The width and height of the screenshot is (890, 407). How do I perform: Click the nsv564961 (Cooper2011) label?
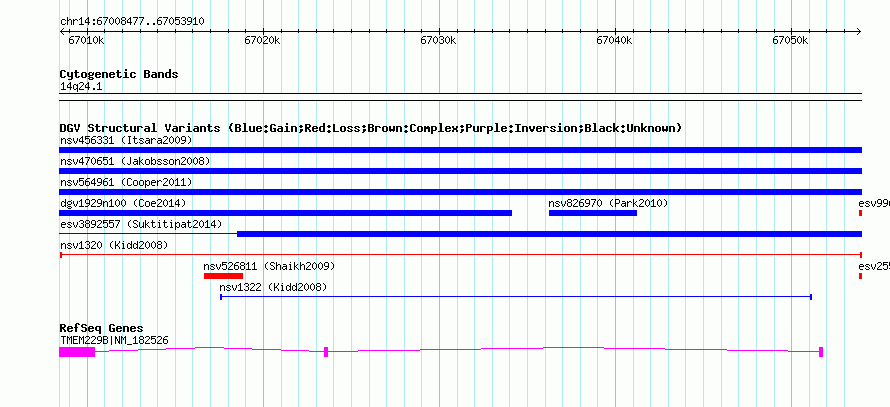click(x=126, y=182)
